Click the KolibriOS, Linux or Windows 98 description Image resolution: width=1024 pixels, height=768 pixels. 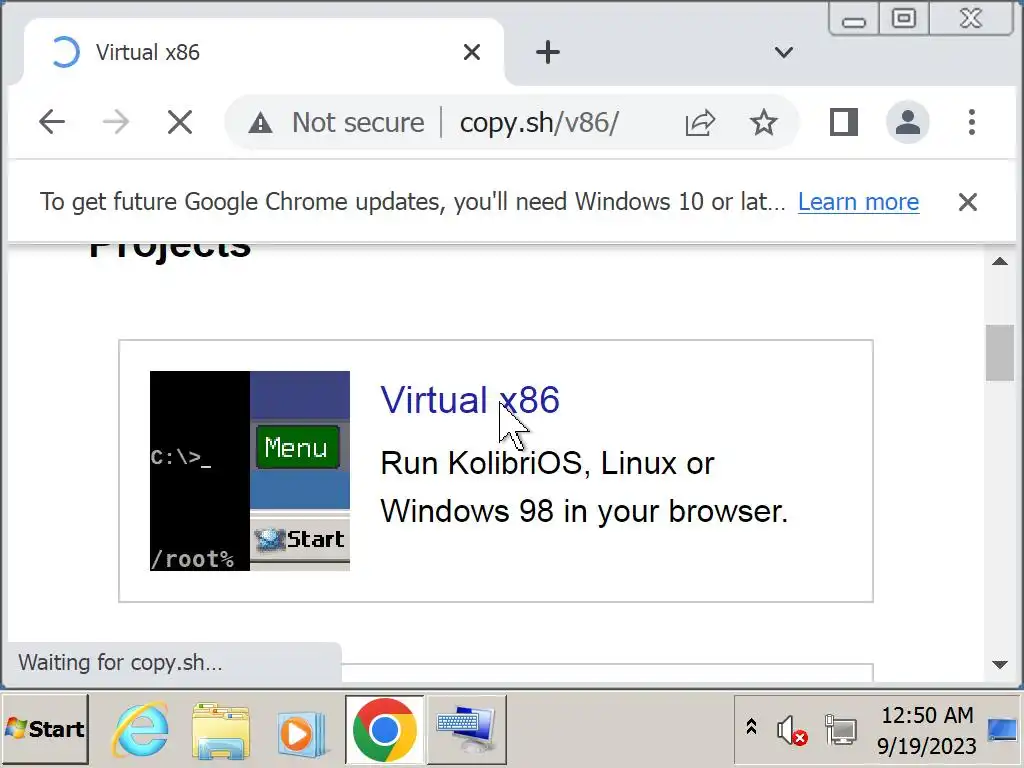coord(584,487)
